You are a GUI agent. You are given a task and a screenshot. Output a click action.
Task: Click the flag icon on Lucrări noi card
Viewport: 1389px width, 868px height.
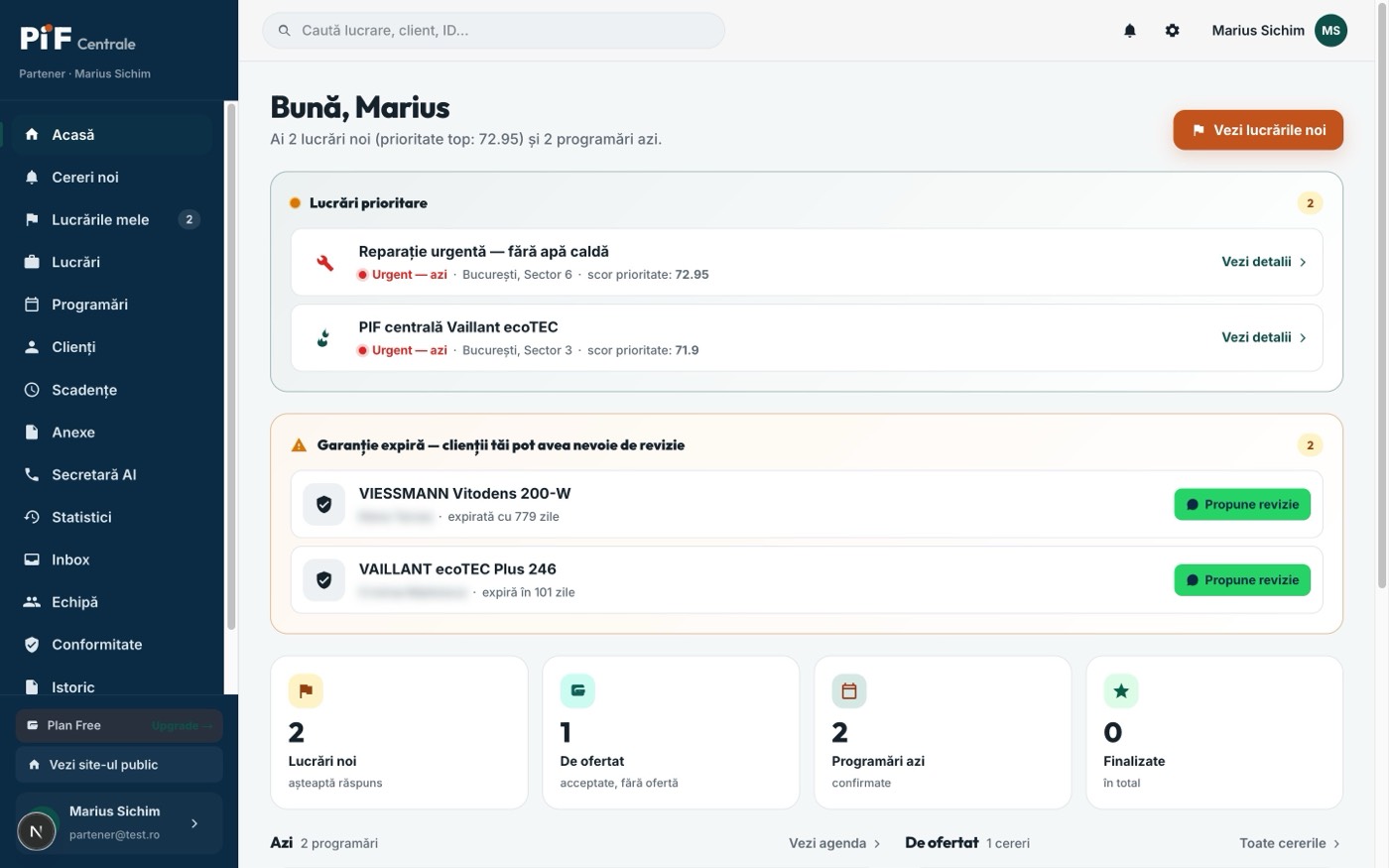(x=306, y=690)
